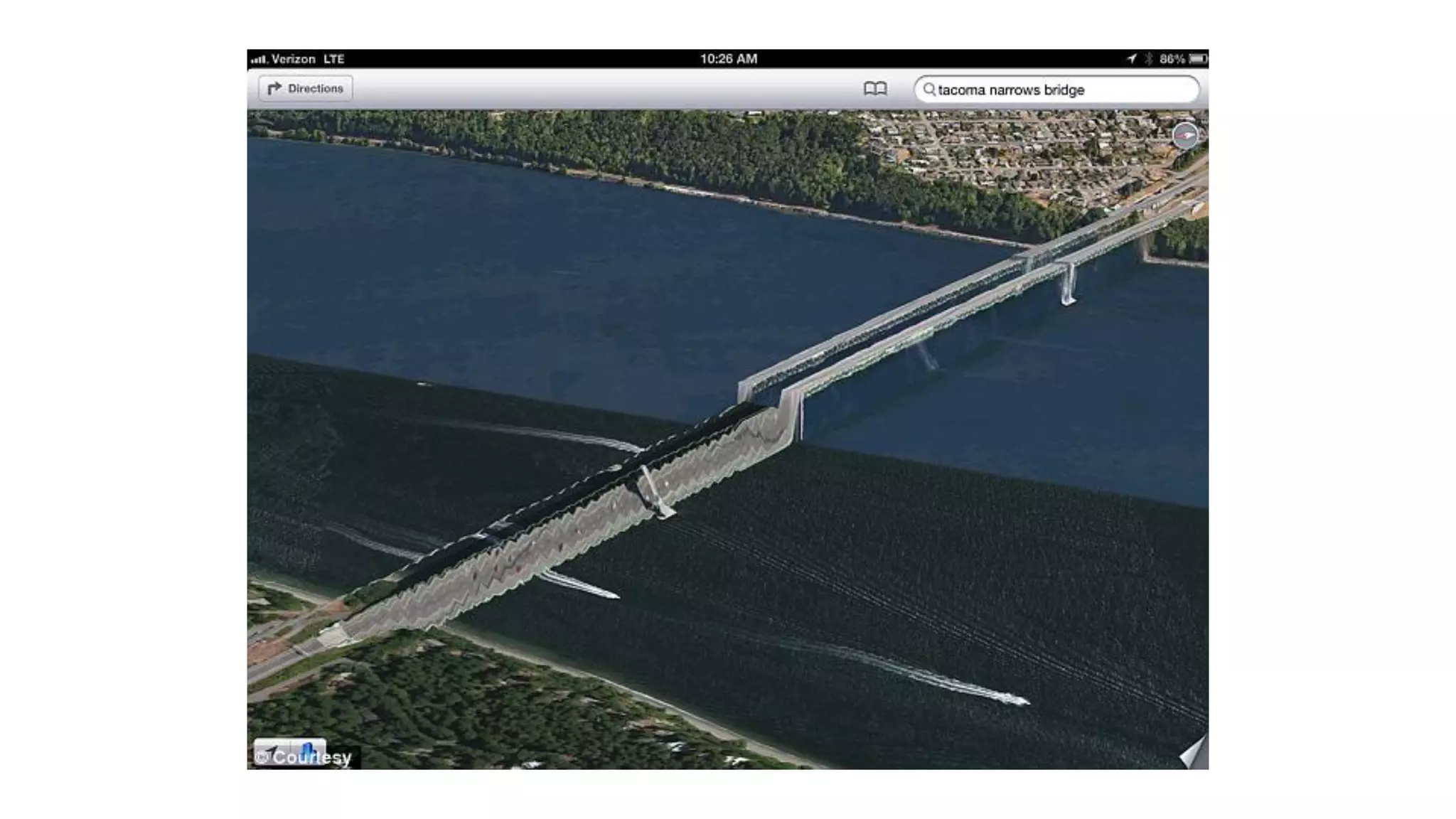Click the Verizon carrier label
The image size is (1456, 819).
click(293, 59)
